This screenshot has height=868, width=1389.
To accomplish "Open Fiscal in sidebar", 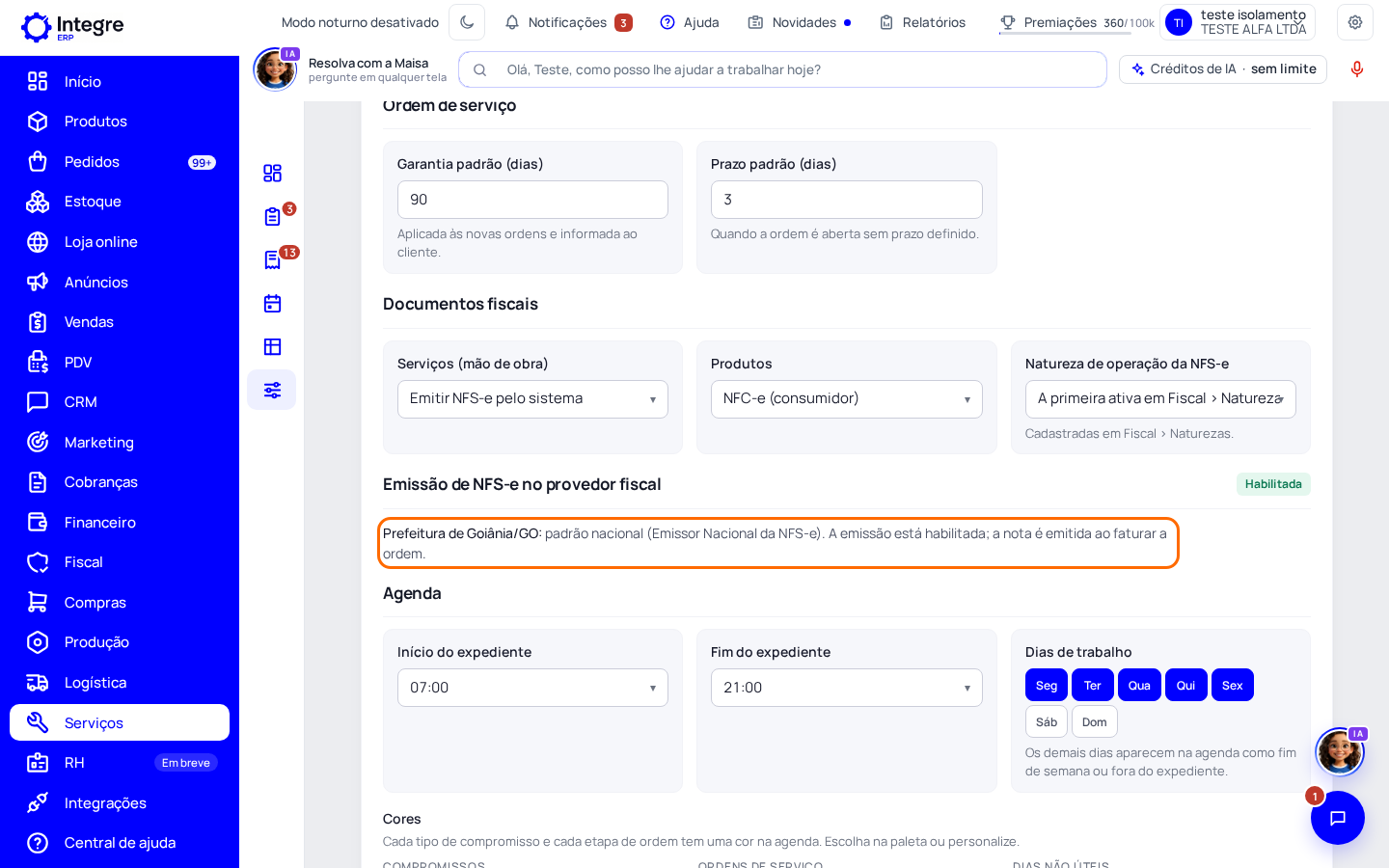I will tap(120, 562).
